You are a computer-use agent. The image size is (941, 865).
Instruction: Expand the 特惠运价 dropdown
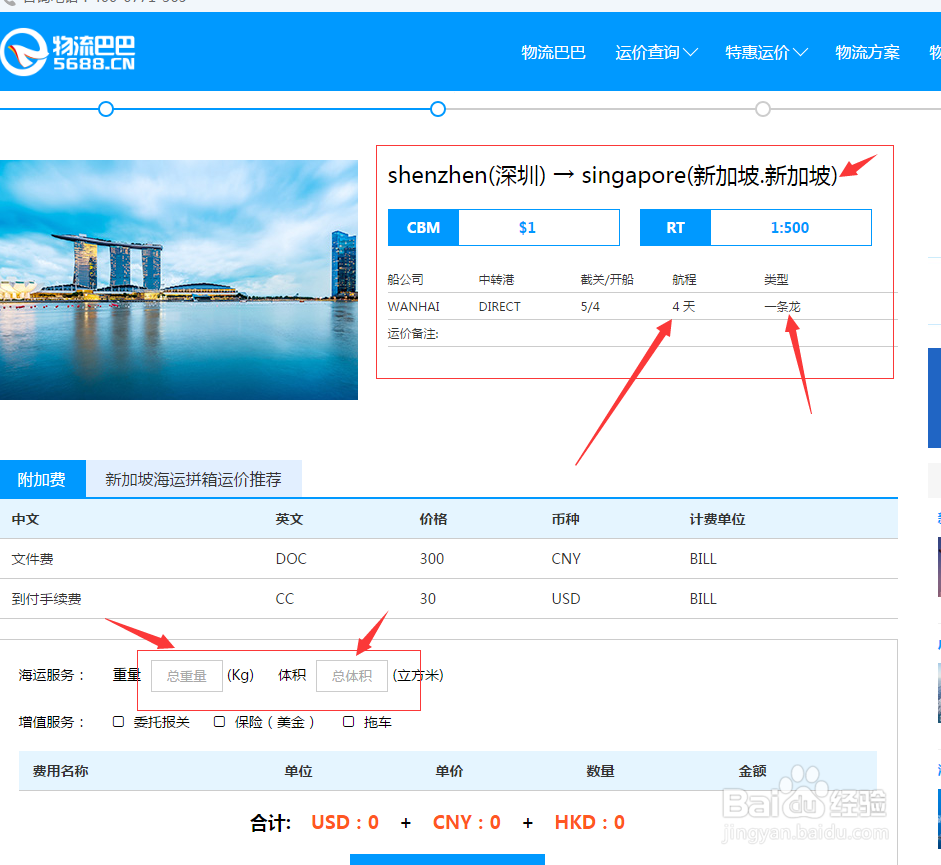tap(765, 52)
